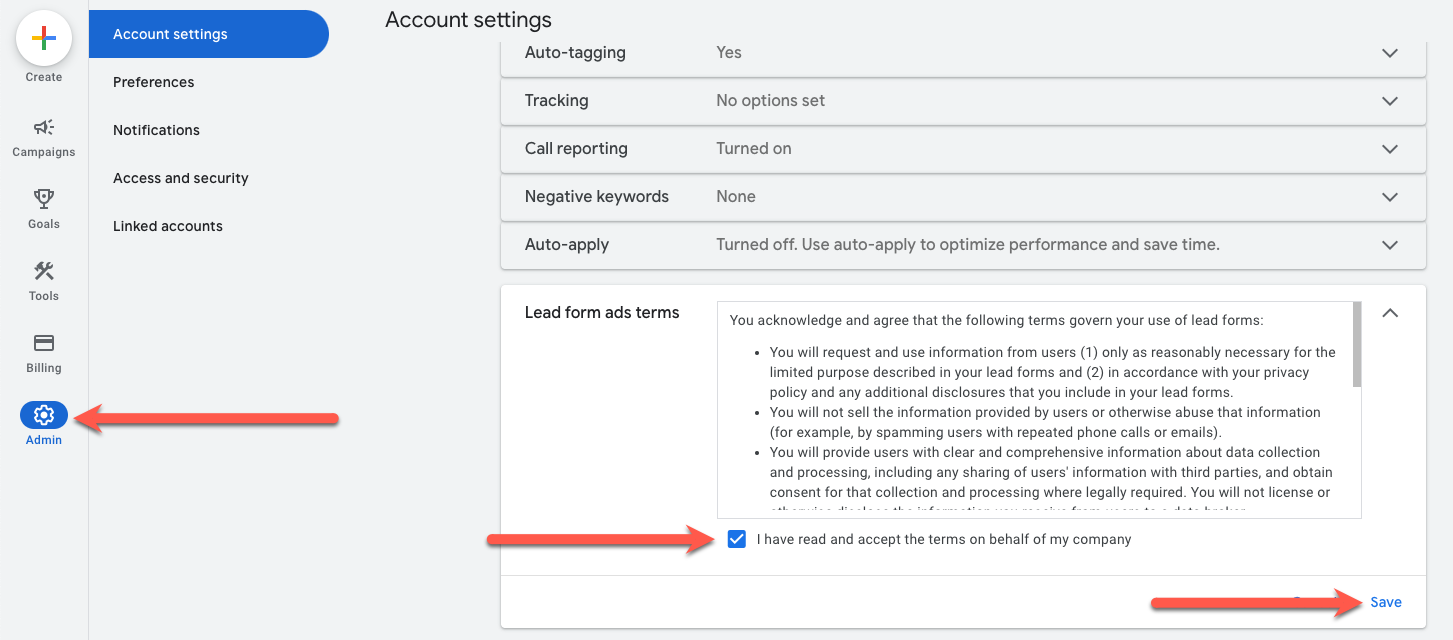Open Tools via the wrench icon

tap(44, 271)
